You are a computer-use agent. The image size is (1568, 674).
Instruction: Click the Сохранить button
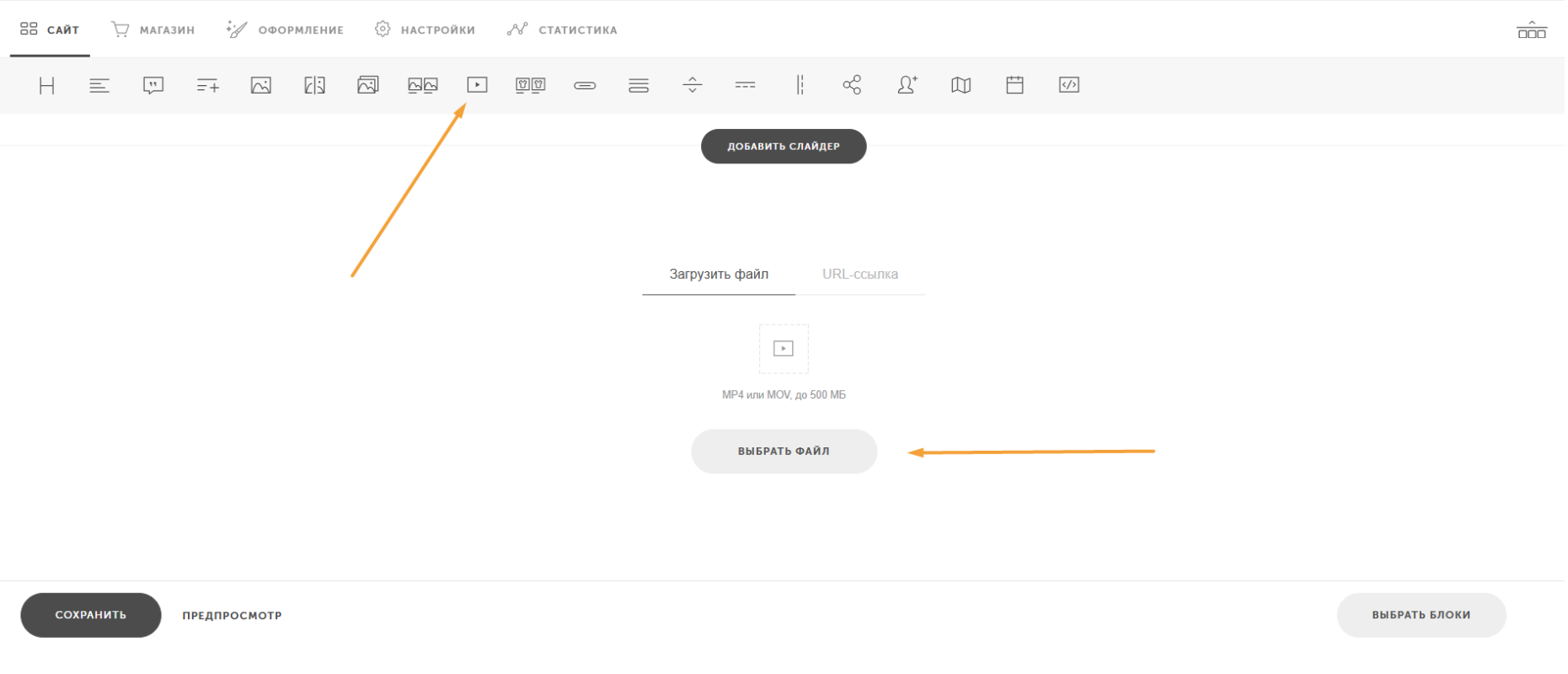click(91, 615)
